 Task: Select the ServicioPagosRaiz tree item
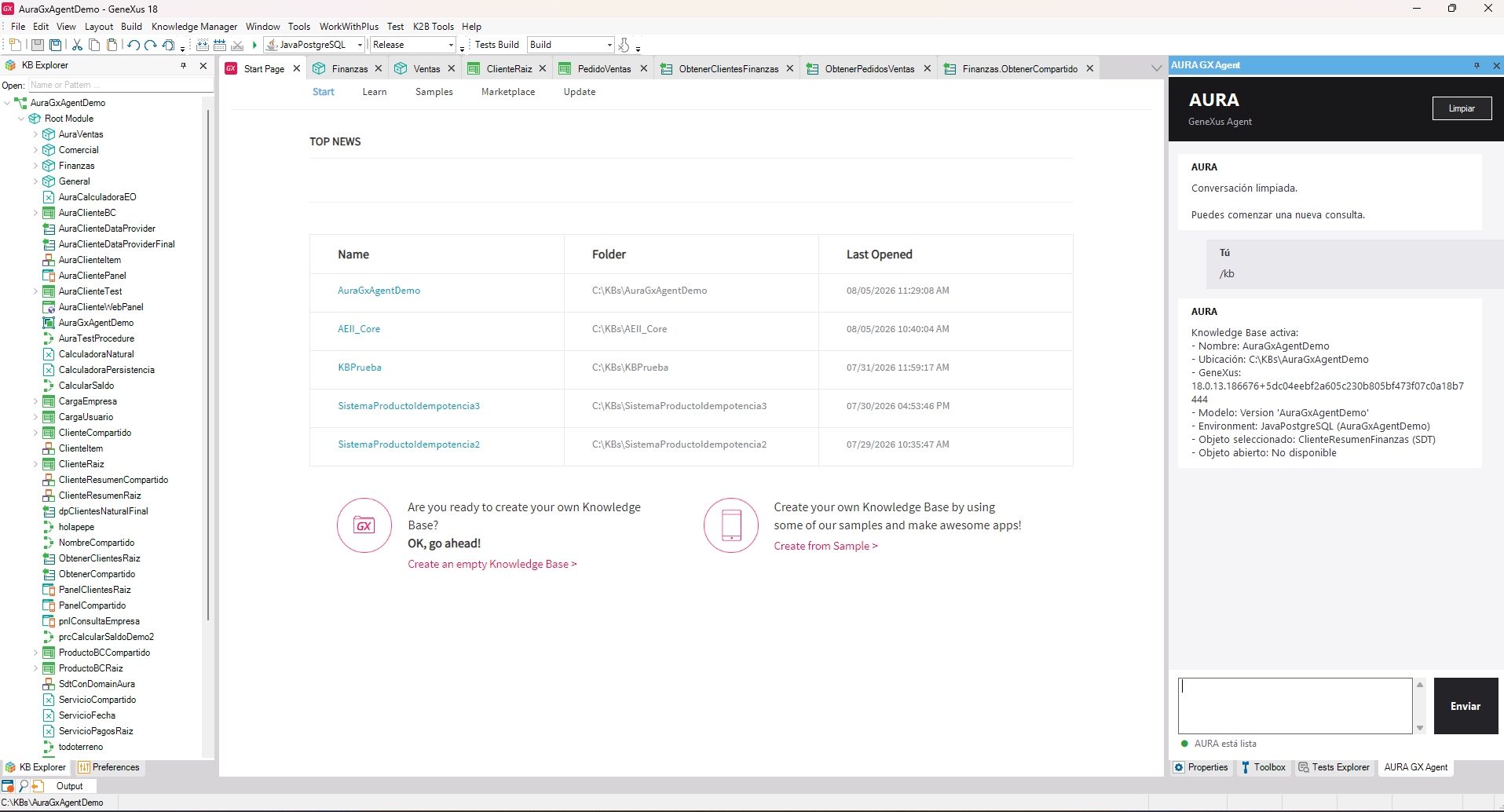96,731
